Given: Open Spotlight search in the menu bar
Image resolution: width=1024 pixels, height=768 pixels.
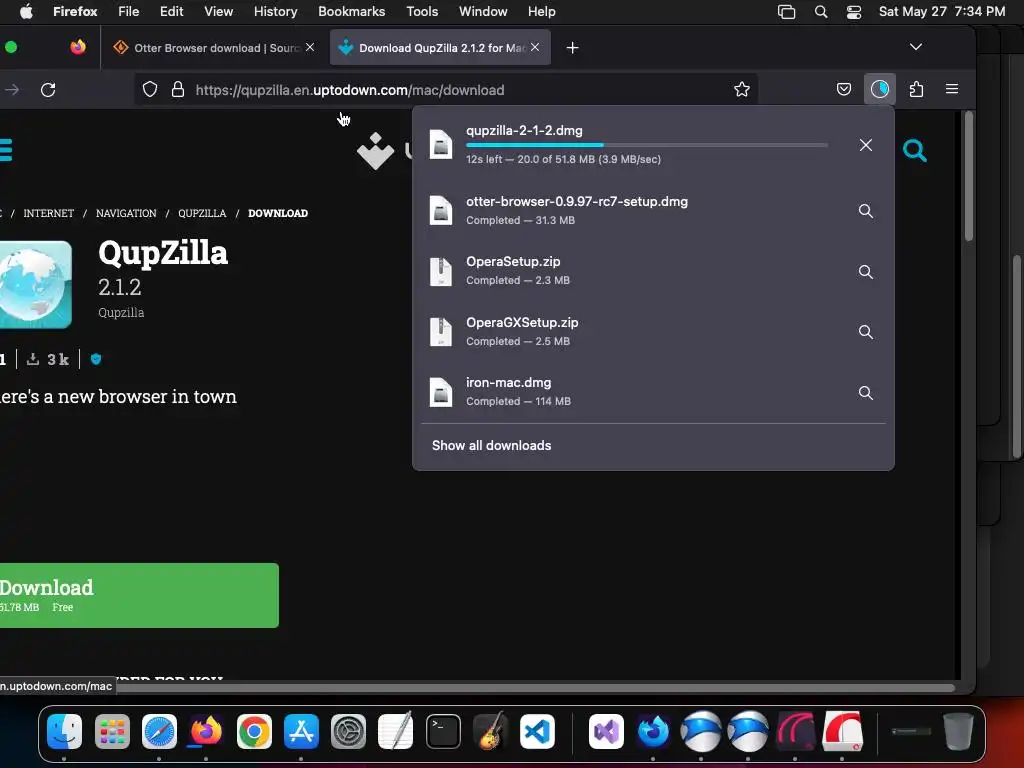Looking at the screenshot, I should 821,12.
